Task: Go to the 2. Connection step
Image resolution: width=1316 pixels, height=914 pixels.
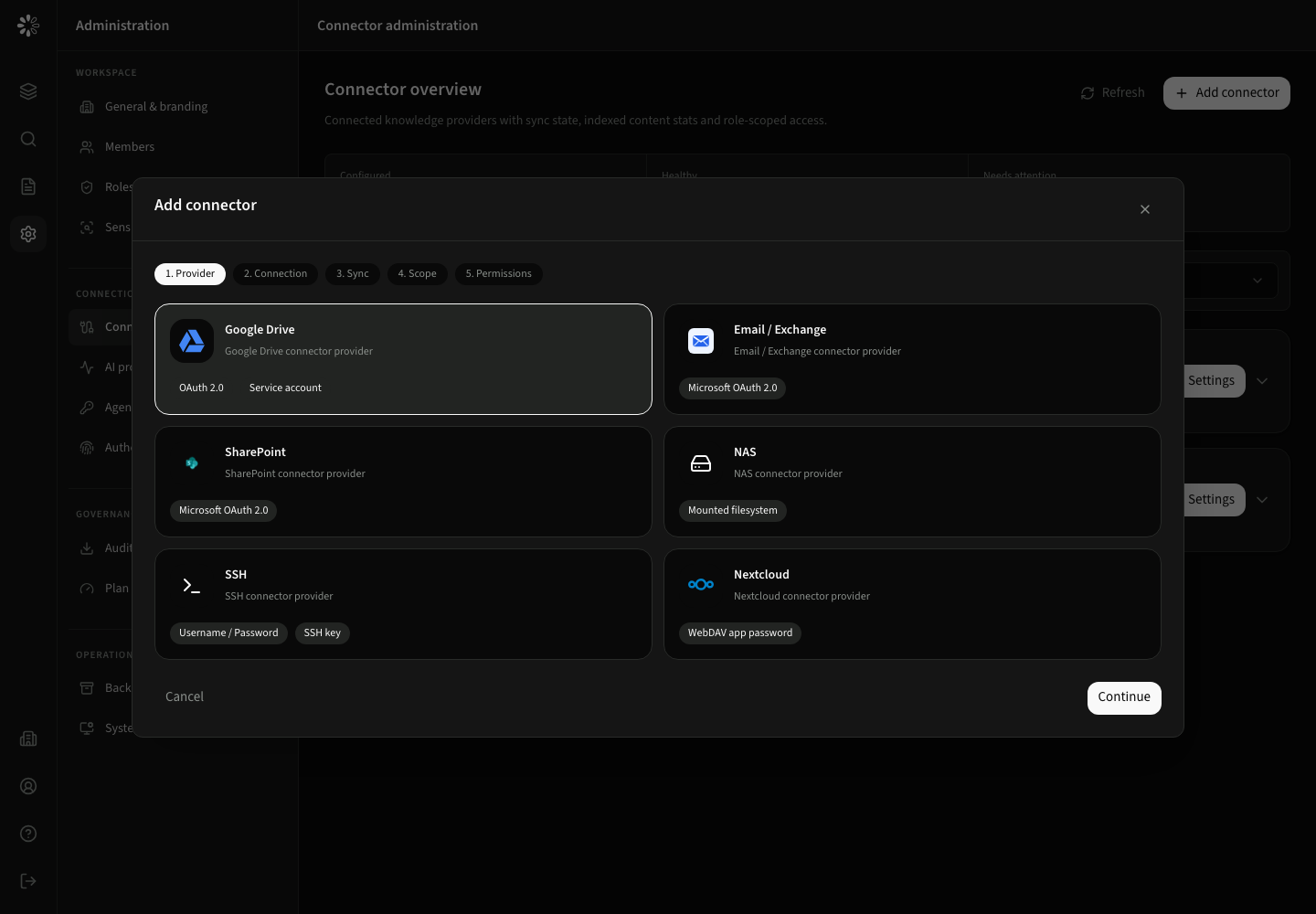Action: tap(275, 274)
